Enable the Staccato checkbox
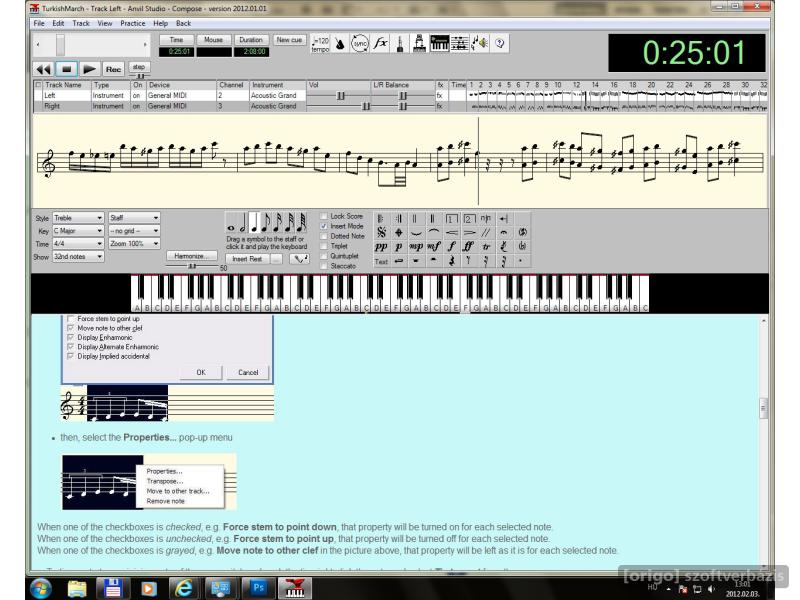Image resolution: width=800 pixels, height=600 pixels. pyautogui.click(x=323, y=266)
